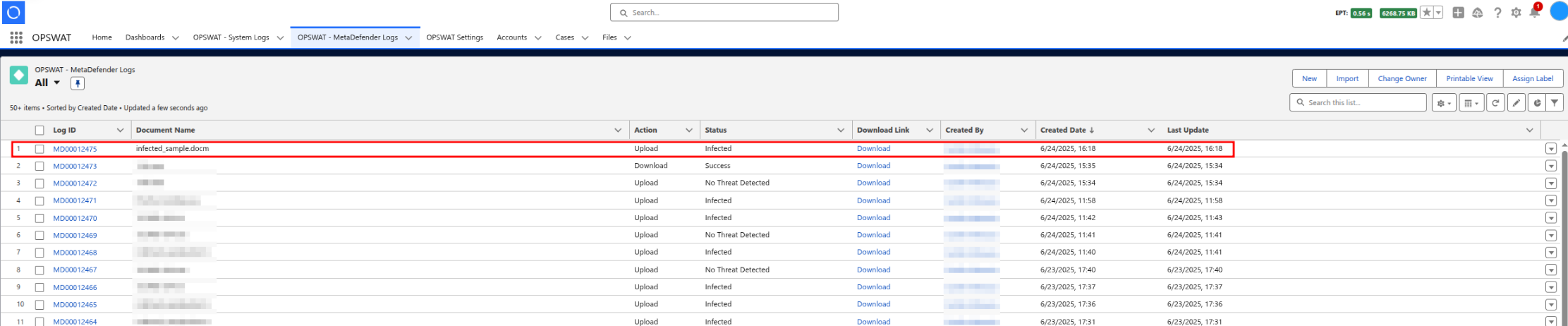Add current page to favorites star
This screenshot has width=1568, height=326.
[x=1426, y=13]
